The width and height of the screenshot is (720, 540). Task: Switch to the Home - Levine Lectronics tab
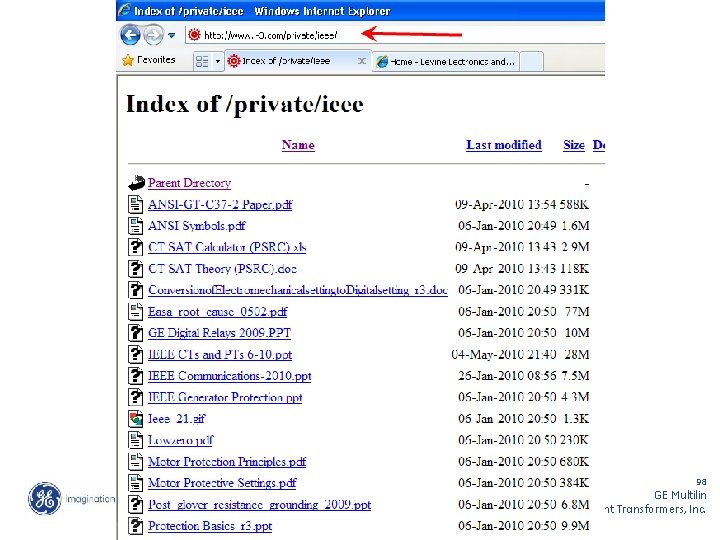point(445,61)
